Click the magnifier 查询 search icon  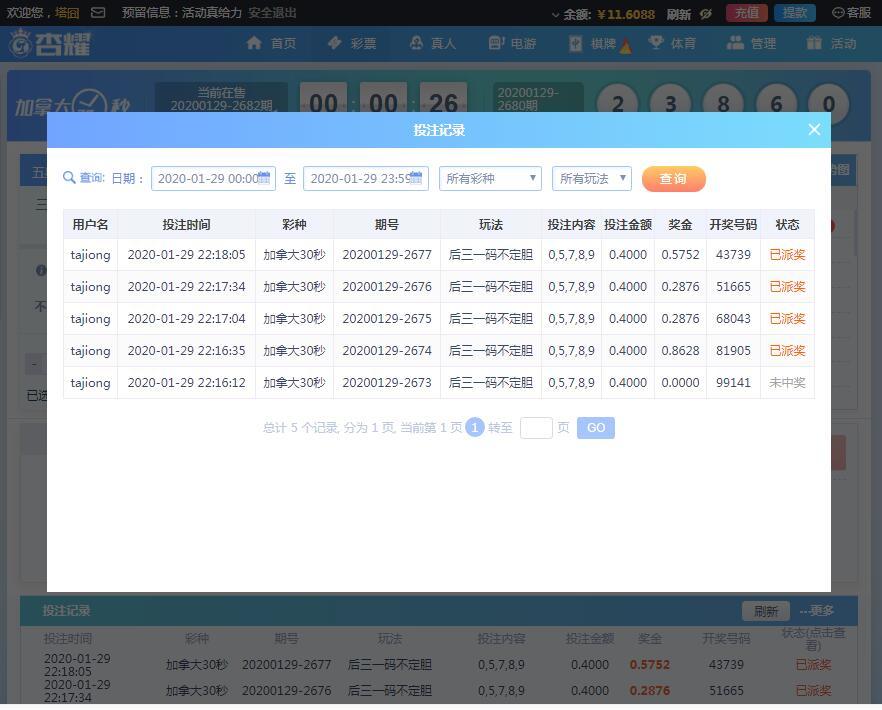click(69, 178)
